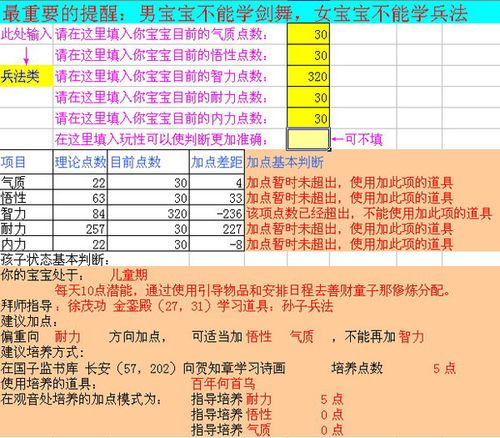500x438 pixels.
Task: Click the 每天10点潜能 description line
Action: [252, 290]
